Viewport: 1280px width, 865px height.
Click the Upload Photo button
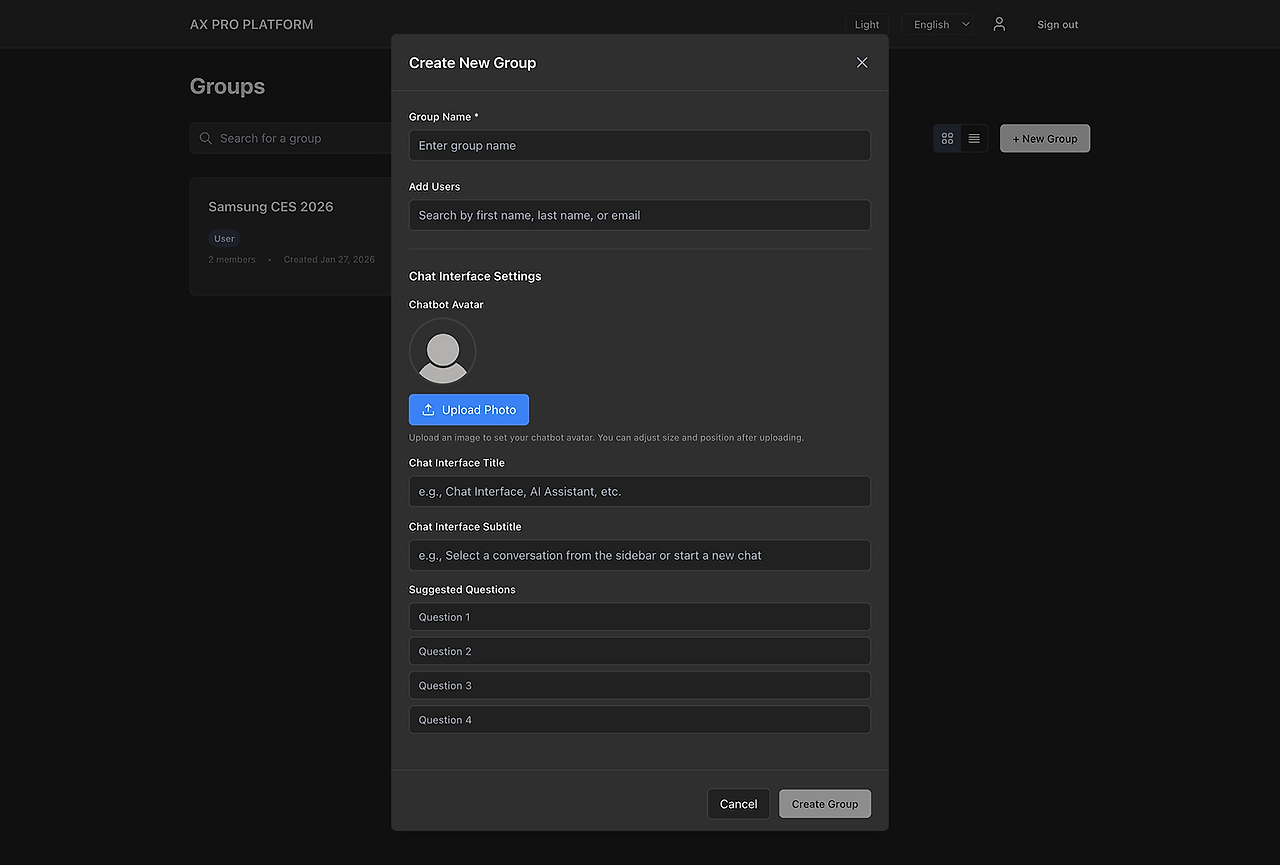pyautogui.click(x=468, y=410)
